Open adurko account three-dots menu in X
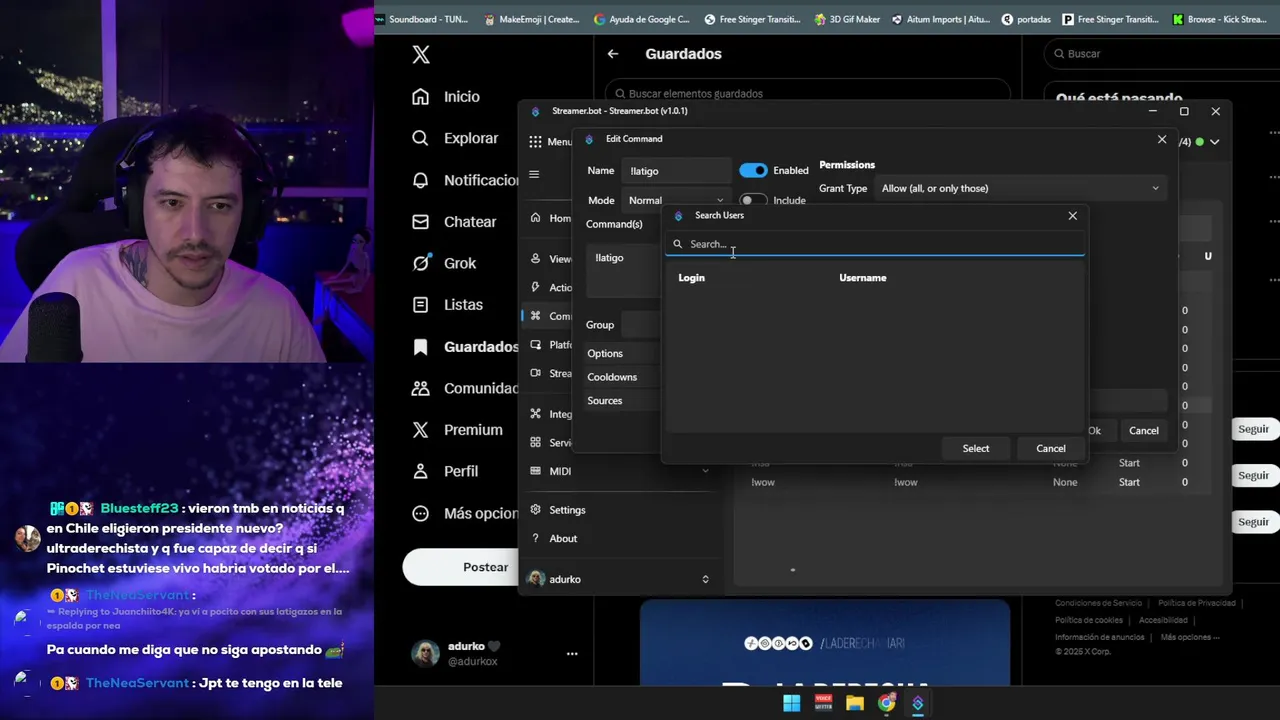 (x=572, y=653)
